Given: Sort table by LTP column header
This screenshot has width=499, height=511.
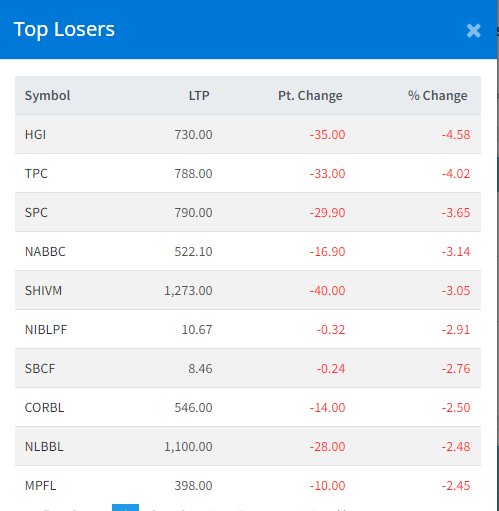Looking at the screenshot, I should pos(199,96).
